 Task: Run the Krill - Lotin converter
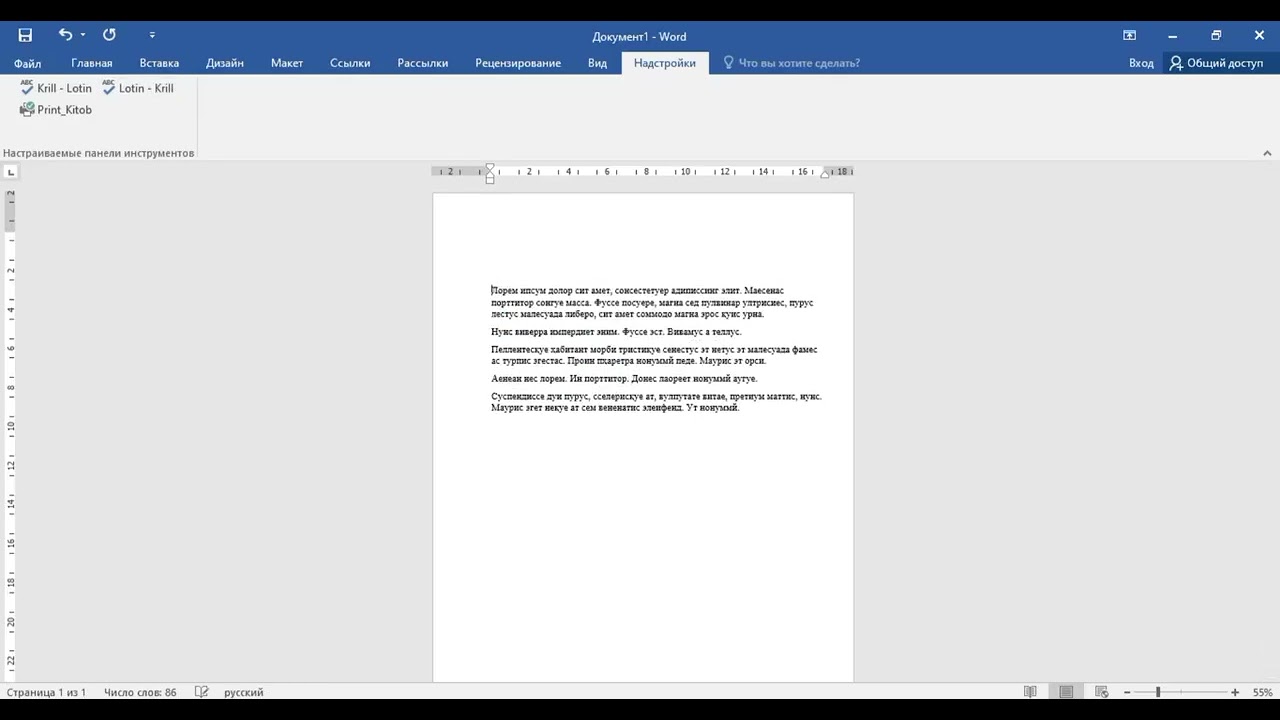pos(56,88)
